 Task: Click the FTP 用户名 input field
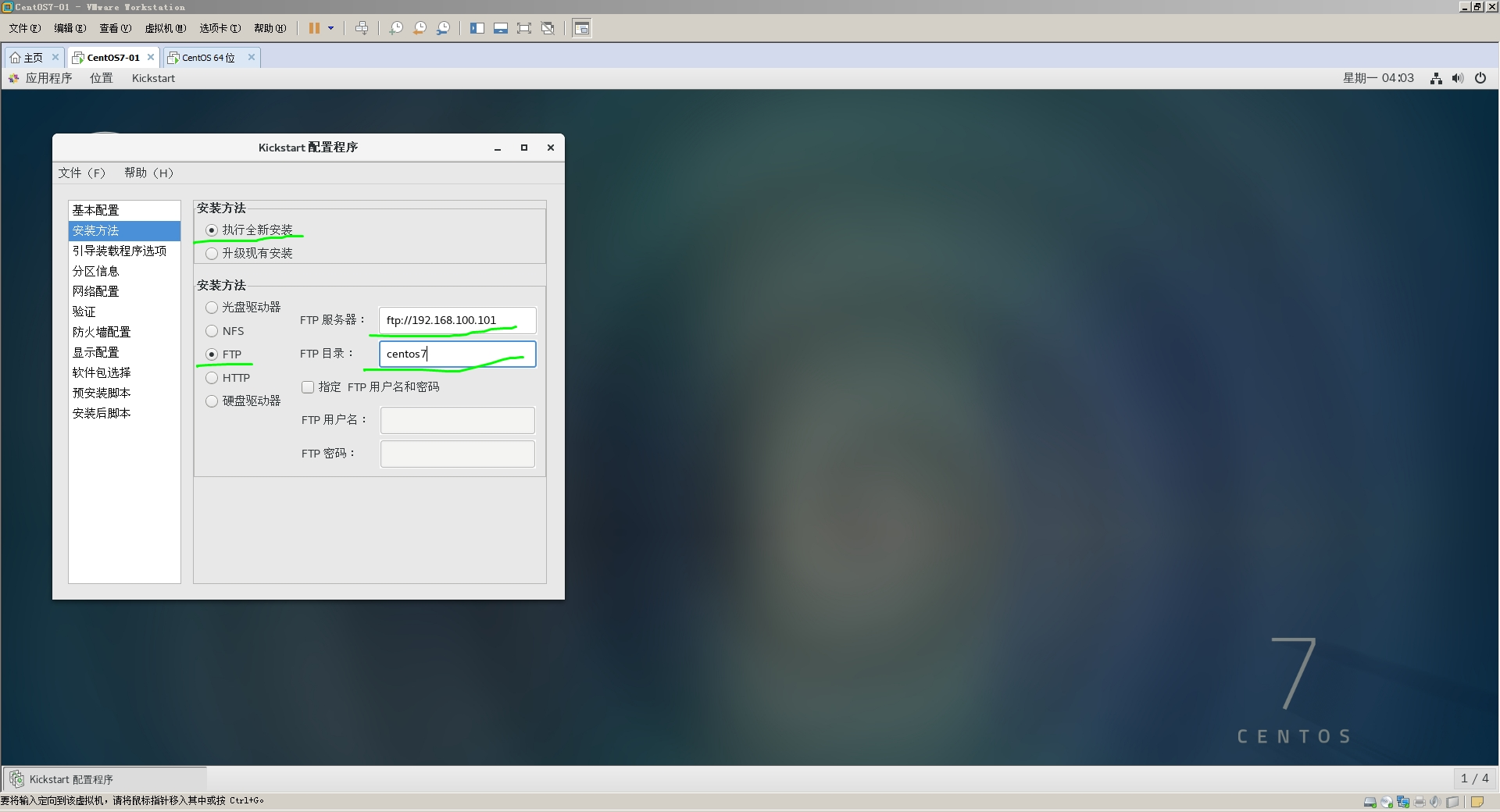click(x=458, y=420)
